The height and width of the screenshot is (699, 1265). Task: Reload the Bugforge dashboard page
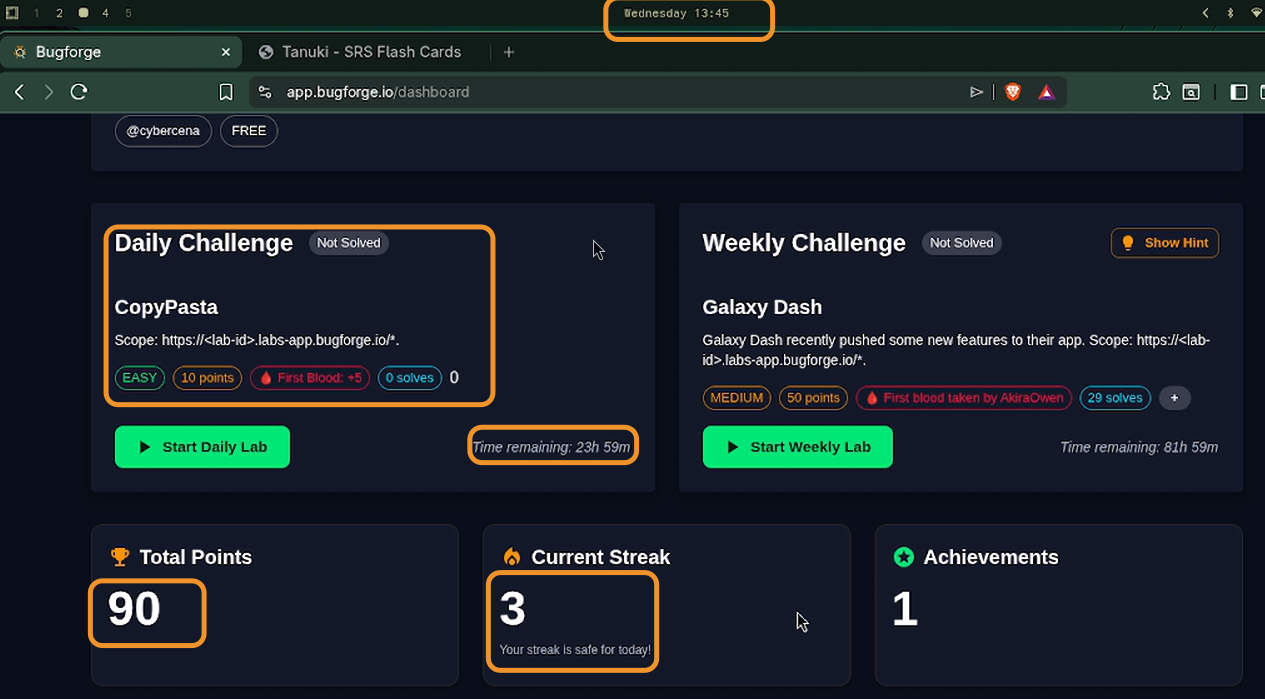click(x=79, y=92)
